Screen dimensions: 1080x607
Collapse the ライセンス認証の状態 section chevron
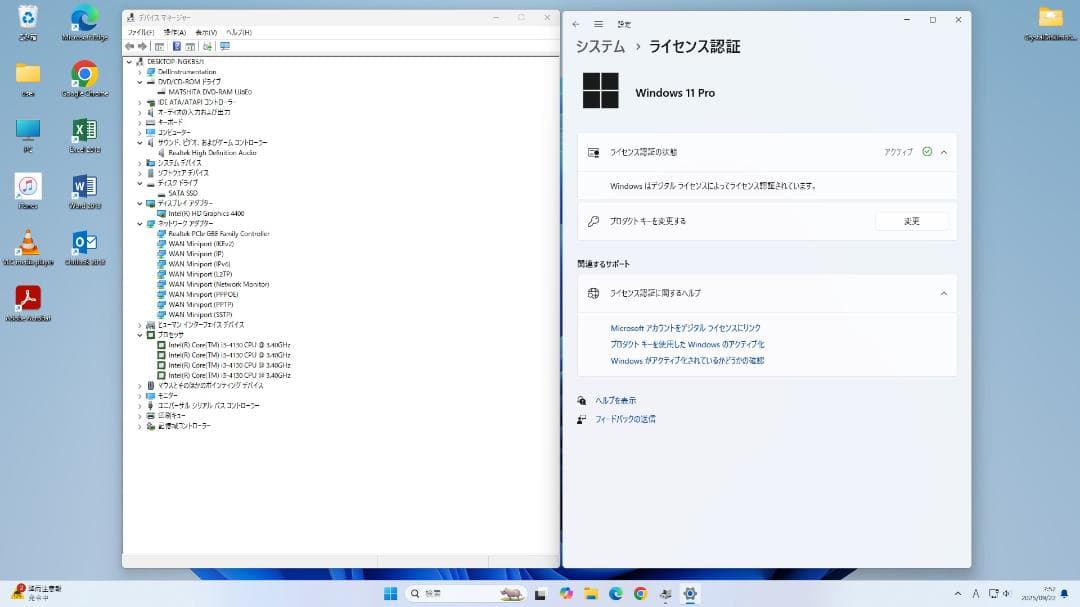tap(941, 152)
